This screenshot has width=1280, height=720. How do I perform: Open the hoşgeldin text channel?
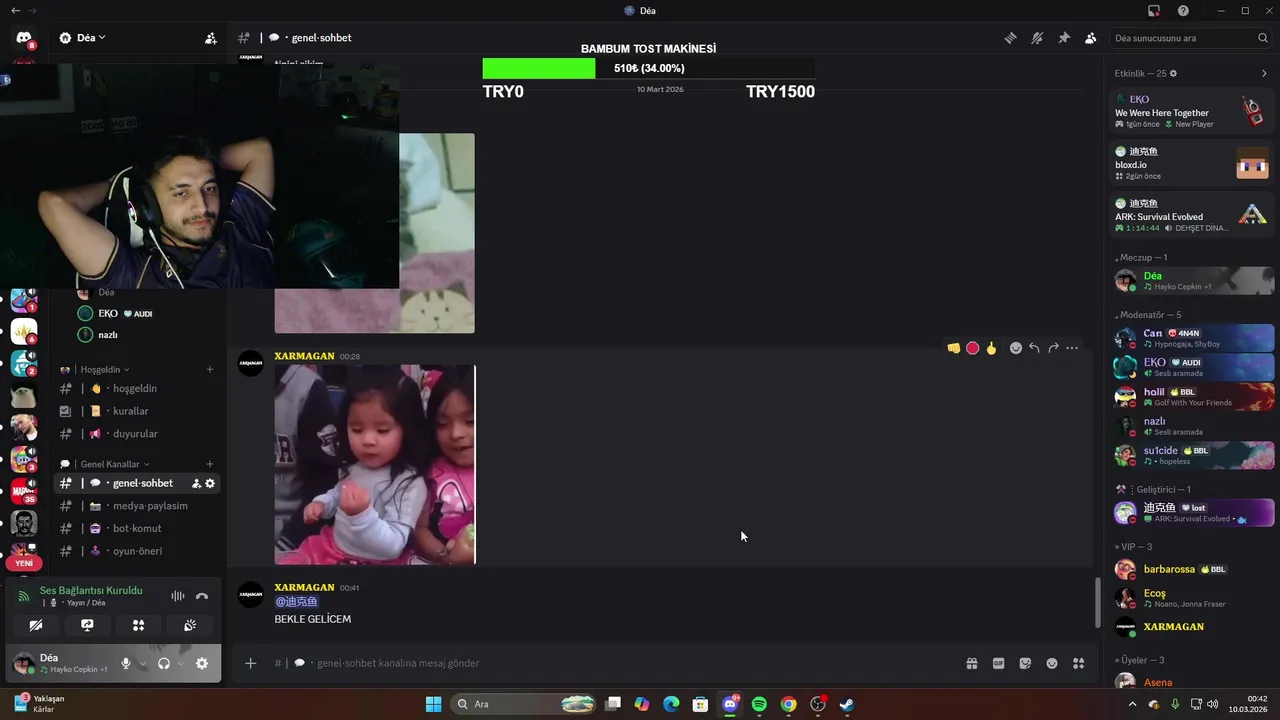[x=137, y=388]
